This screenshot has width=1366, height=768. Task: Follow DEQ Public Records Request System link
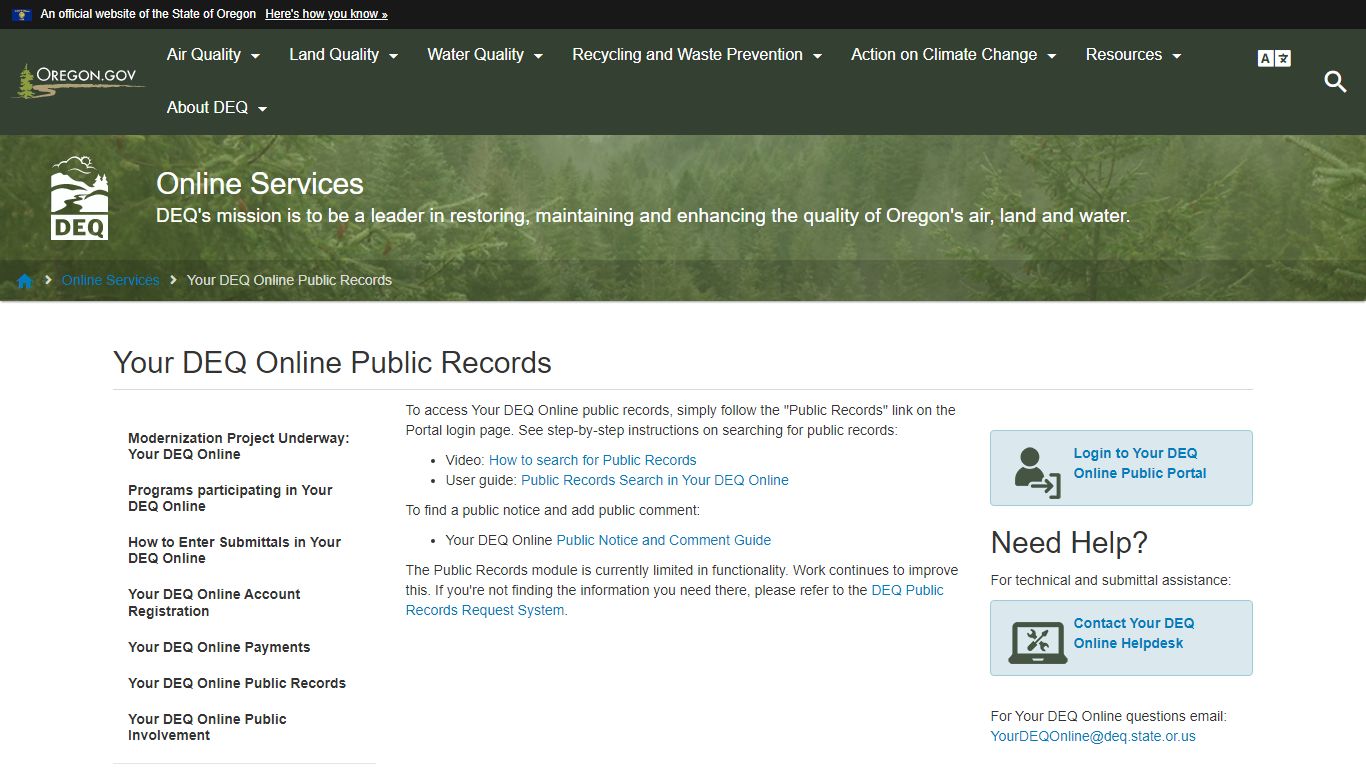(675, 600)
